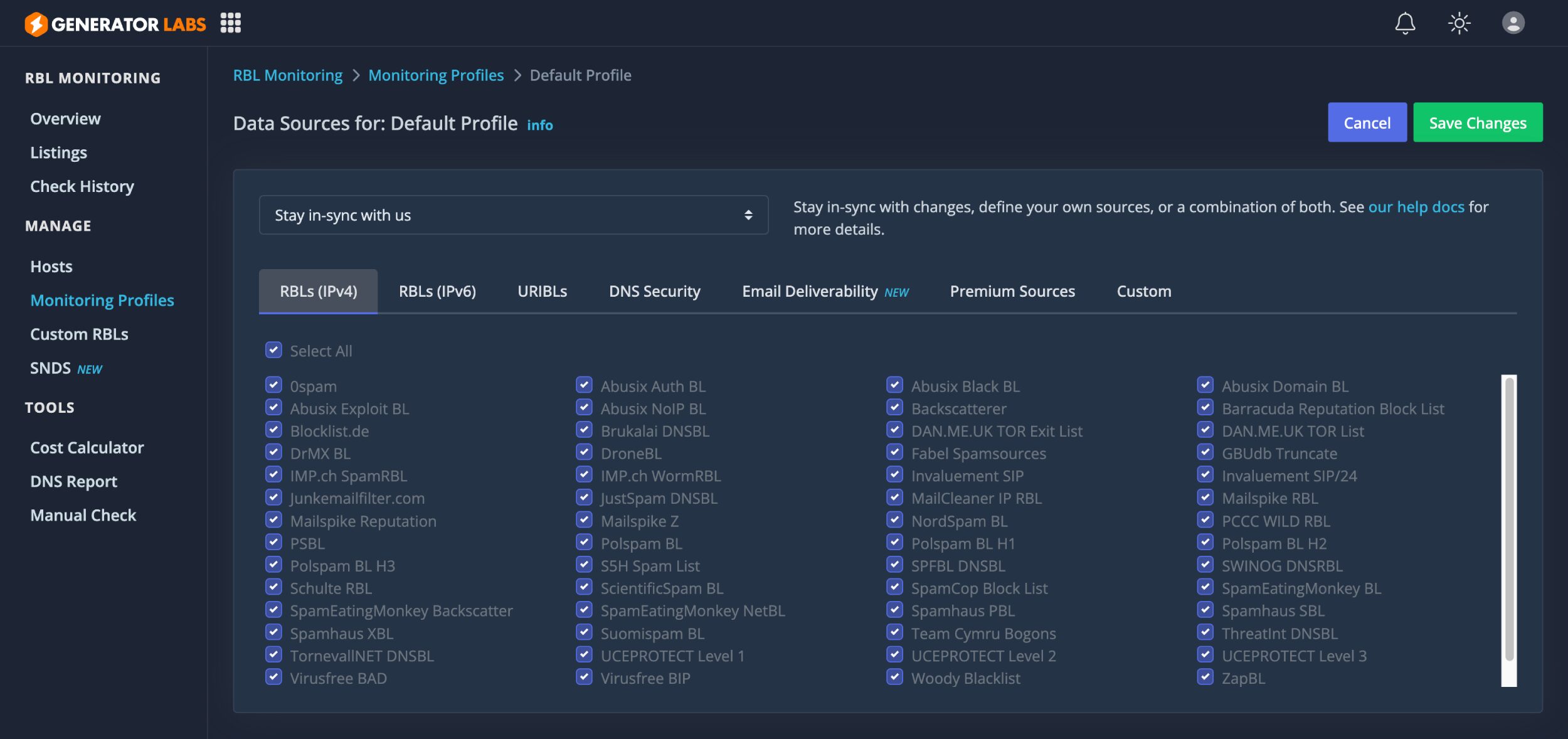Open Manual Check tool
Viewport: 1568px width, 739px height.
point(83,515)
